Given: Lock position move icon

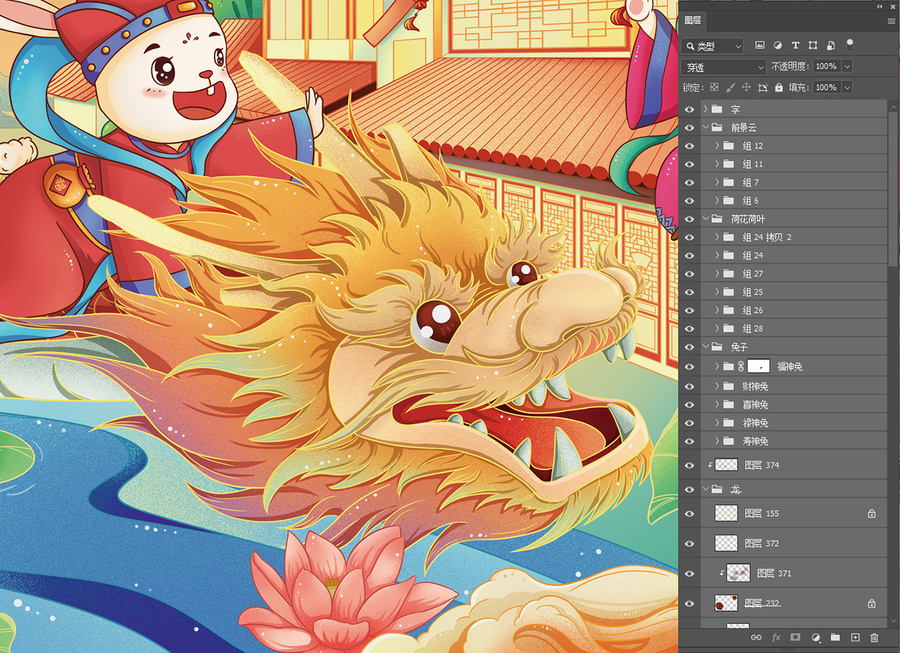Looking at the screenshot, I should (746, 87).
